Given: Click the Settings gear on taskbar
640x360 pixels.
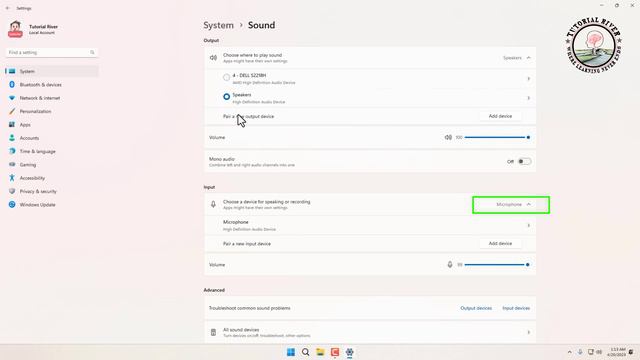Looking at the screenshot, I should coord(349,352).
